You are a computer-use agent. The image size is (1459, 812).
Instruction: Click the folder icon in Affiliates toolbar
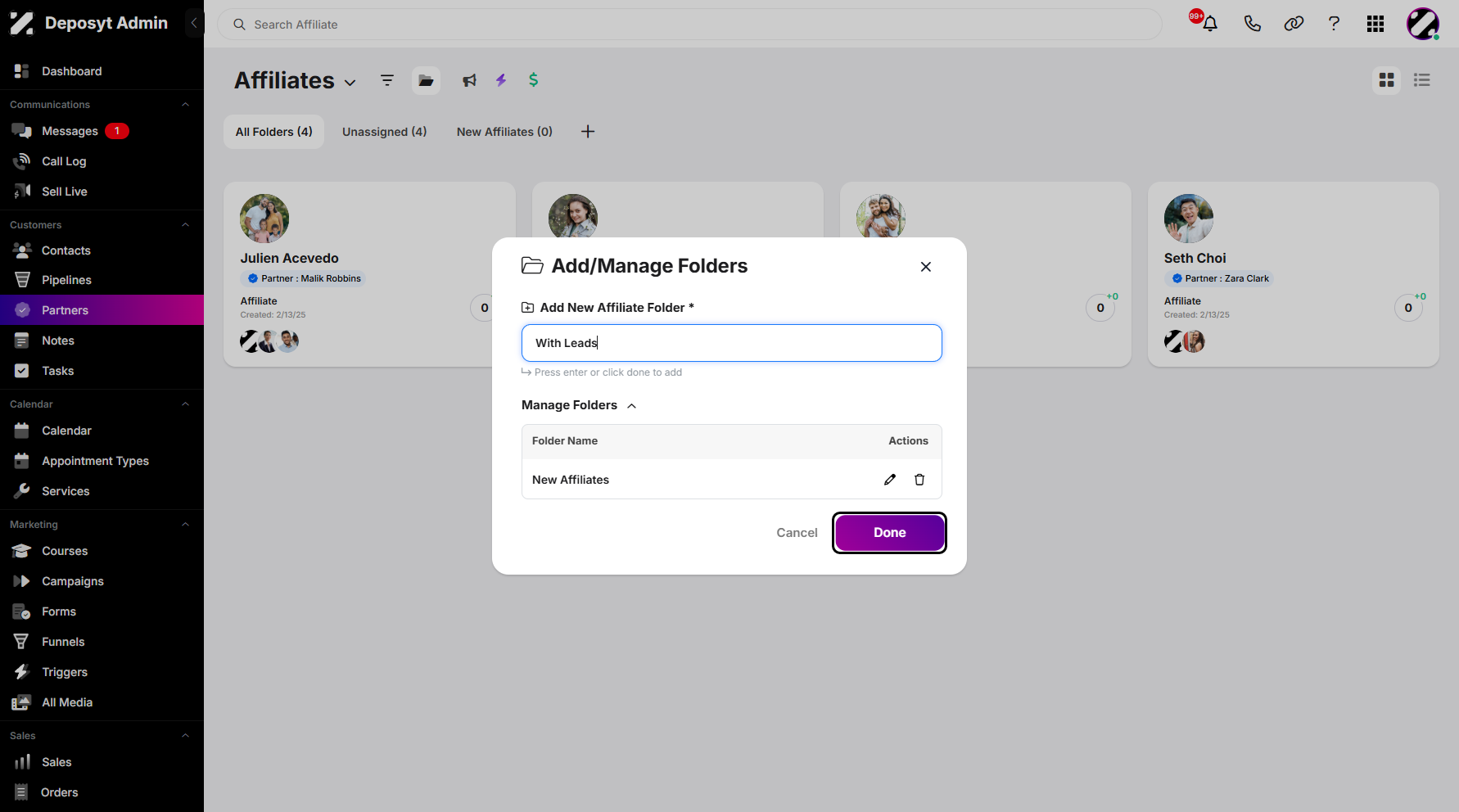pos(426,80)
